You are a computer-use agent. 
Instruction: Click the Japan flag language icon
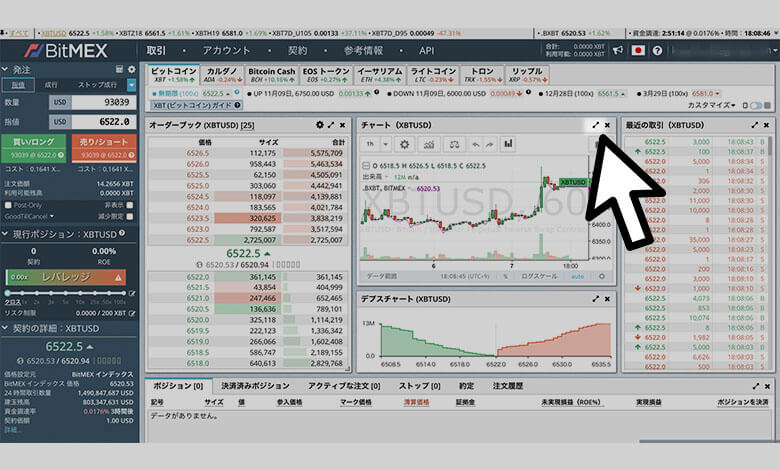[638, 50]
